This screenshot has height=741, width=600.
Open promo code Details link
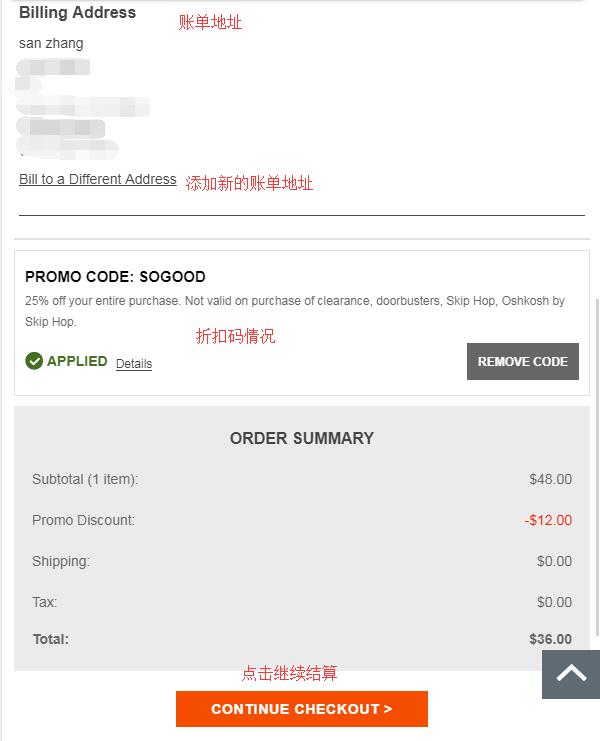(x=134, y=363)
